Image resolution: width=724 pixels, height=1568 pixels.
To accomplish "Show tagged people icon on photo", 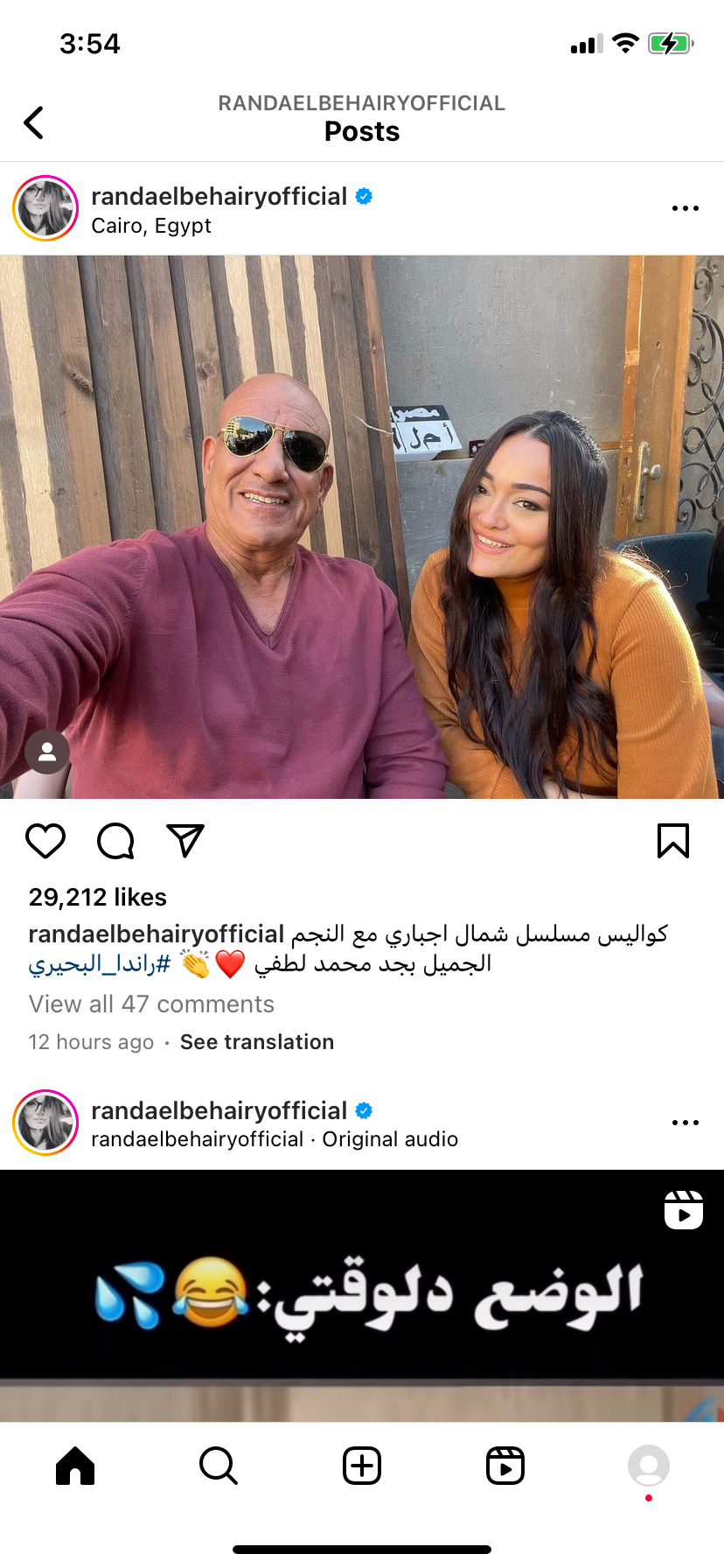I will pyautogui.click(x=47, y=752).
